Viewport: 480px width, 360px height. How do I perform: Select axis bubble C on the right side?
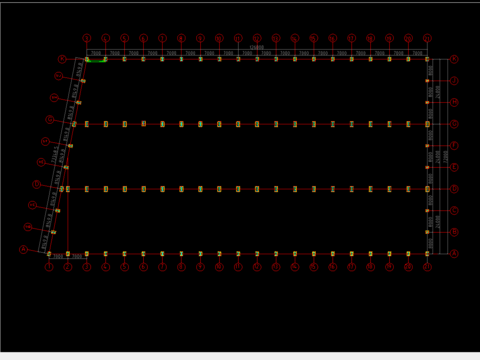point(454,210)
